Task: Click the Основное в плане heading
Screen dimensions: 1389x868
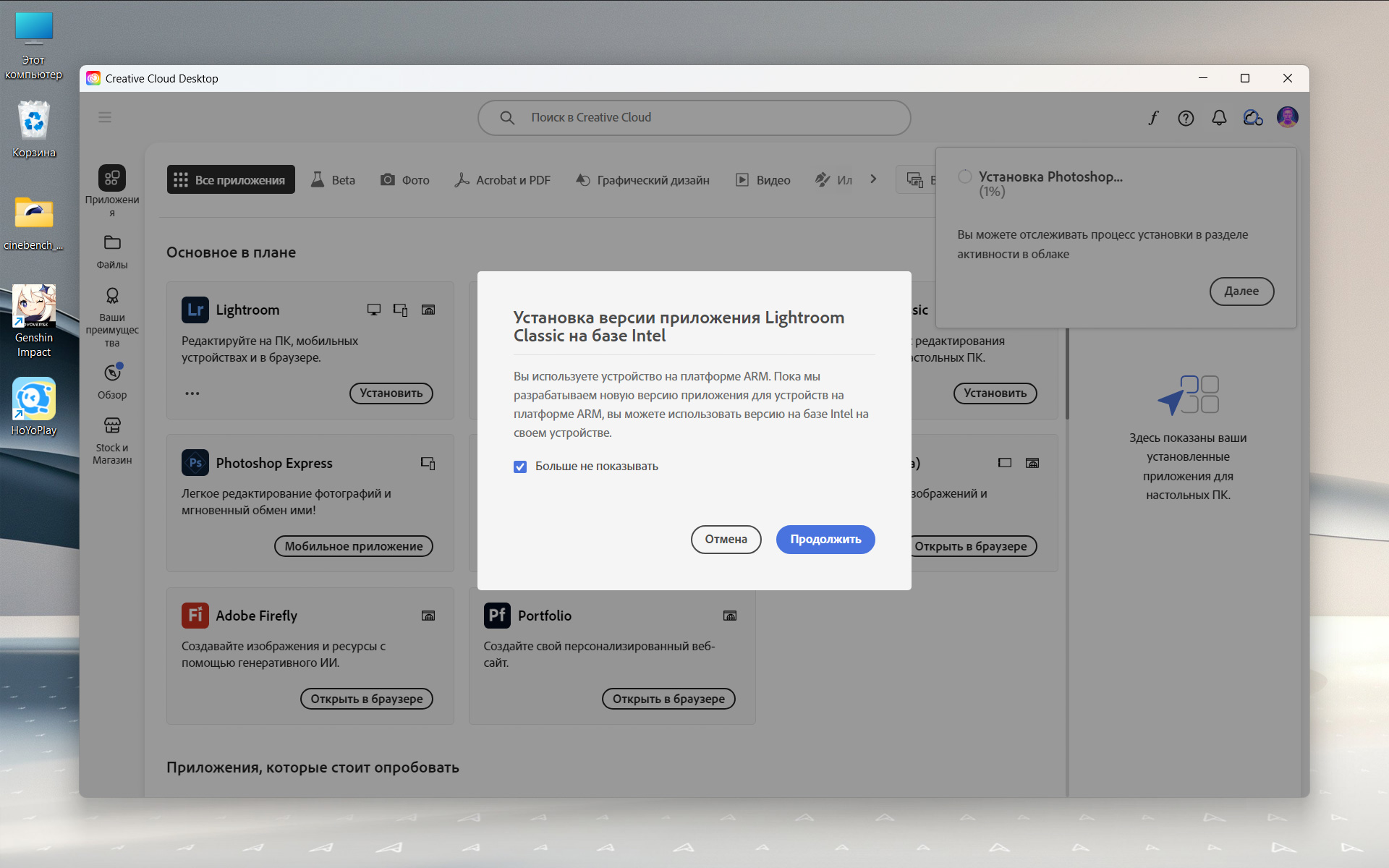Action: (231, 252)
